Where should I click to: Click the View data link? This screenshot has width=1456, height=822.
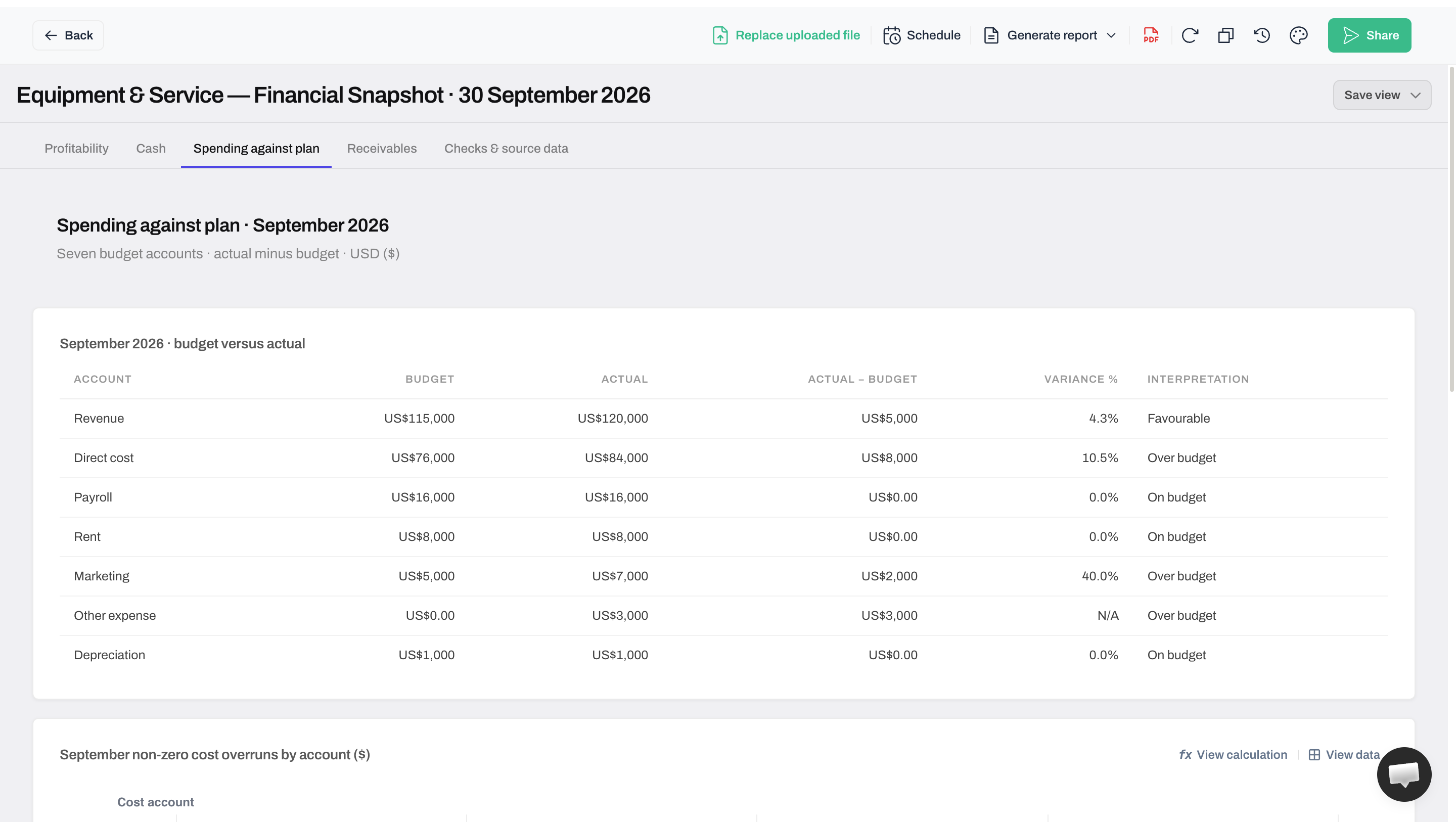click(1344, 754)
